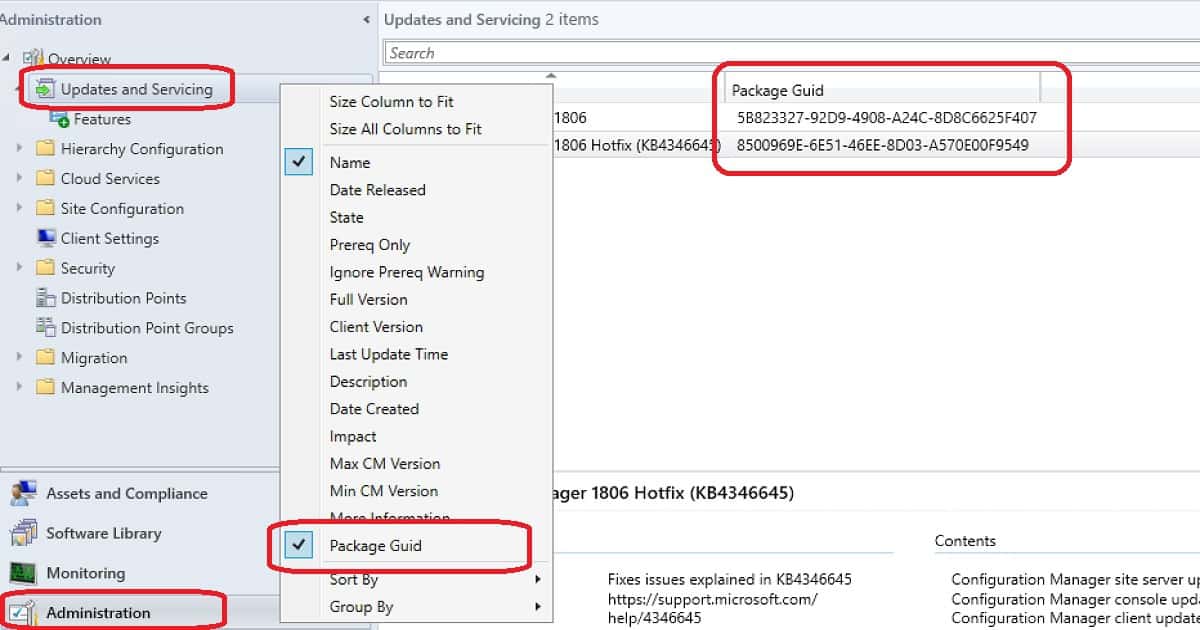
Task: Collapse the Overview tree node
Action: 7,59
